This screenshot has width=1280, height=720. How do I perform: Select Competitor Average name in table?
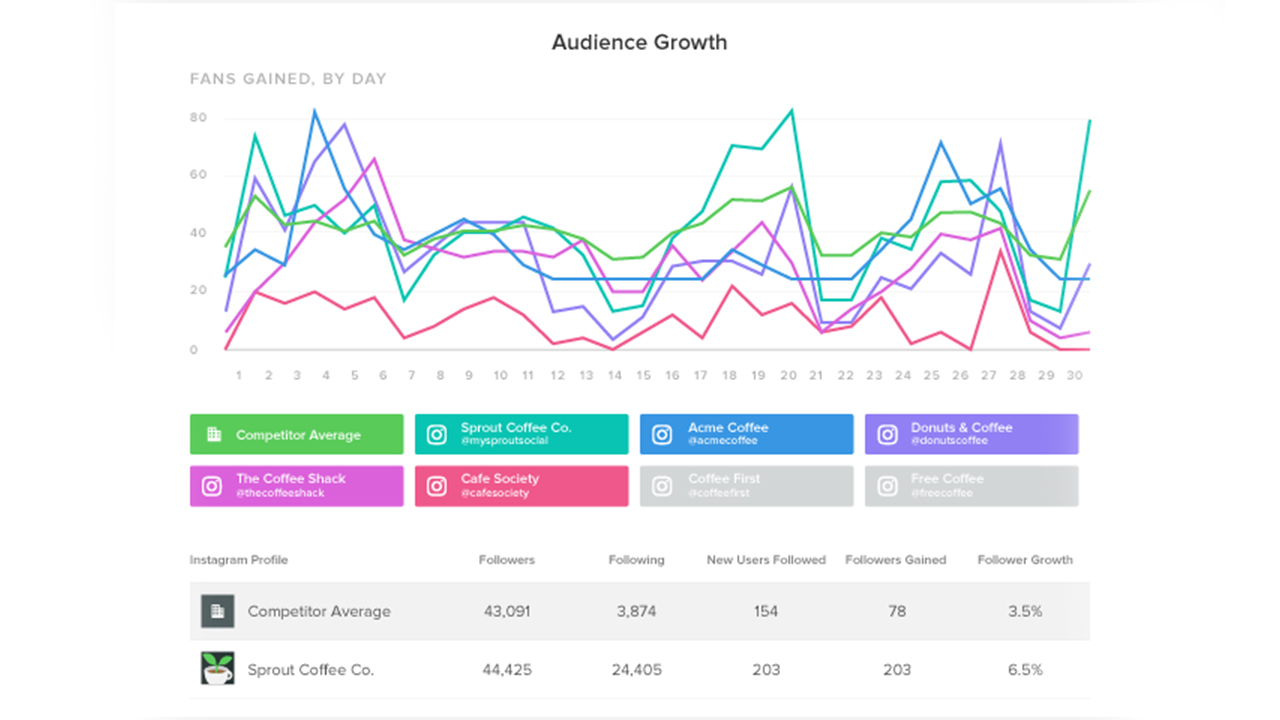click(x=319, y=611)
